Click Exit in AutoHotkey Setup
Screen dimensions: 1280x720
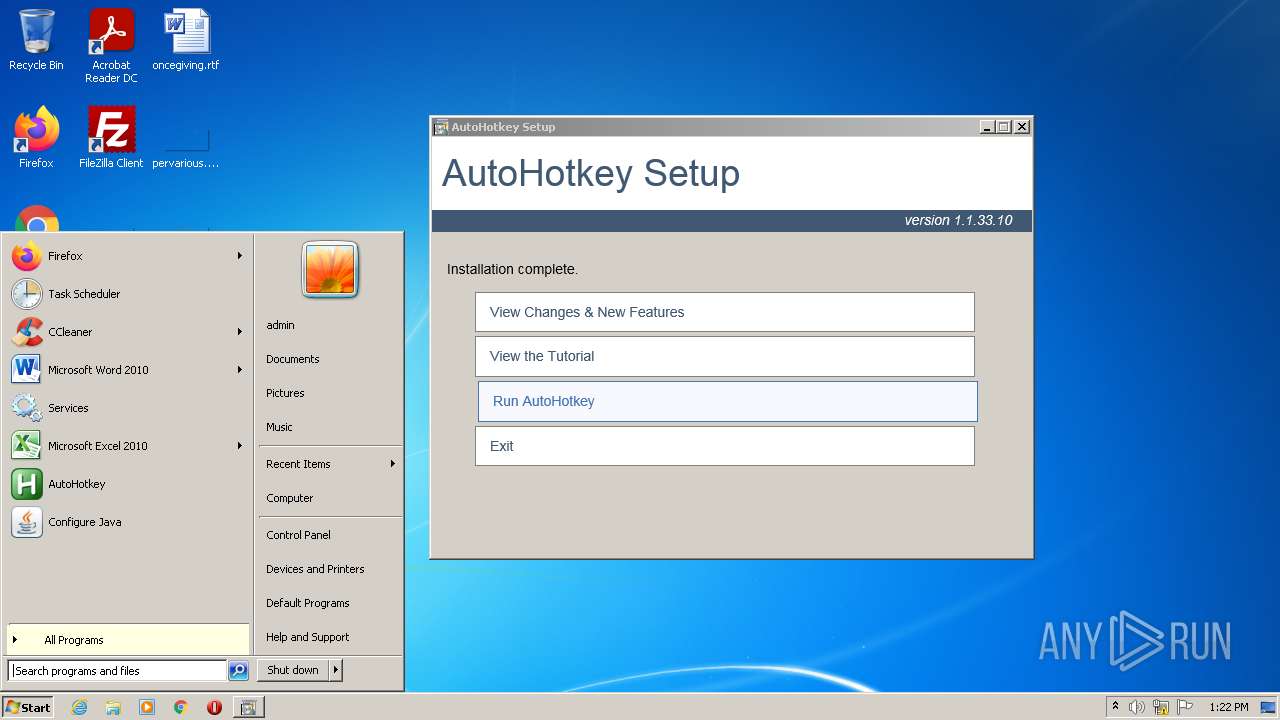(725, 446)
